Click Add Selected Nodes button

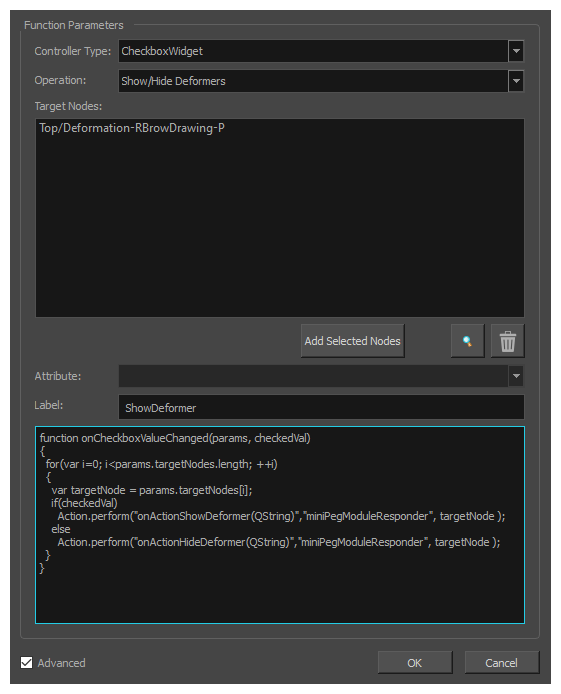pyautogui.click(x=352, y=341)
